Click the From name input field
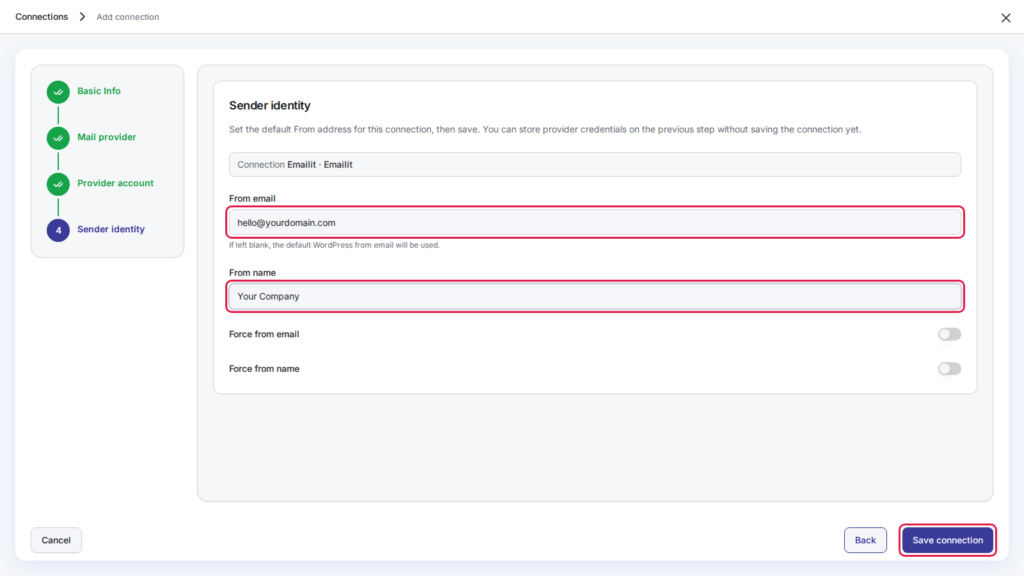The image size is (1024, 576). click(x=595, y=296)
